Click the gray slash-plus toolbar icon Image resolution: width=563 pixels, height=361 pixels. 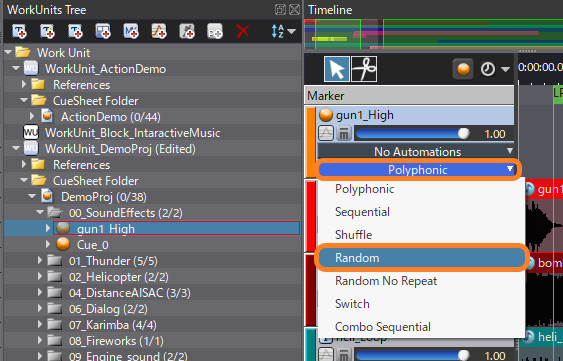(187, 31)
